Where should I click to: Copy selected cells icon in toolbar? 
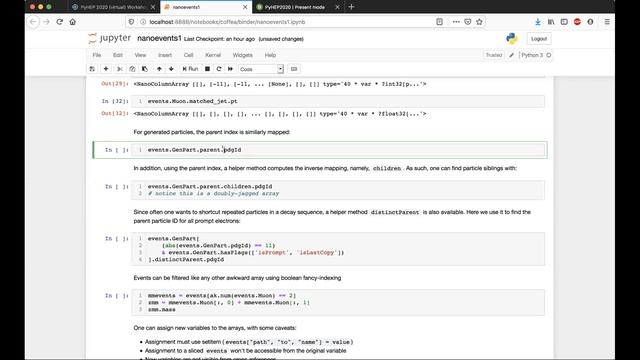(132, 69)
